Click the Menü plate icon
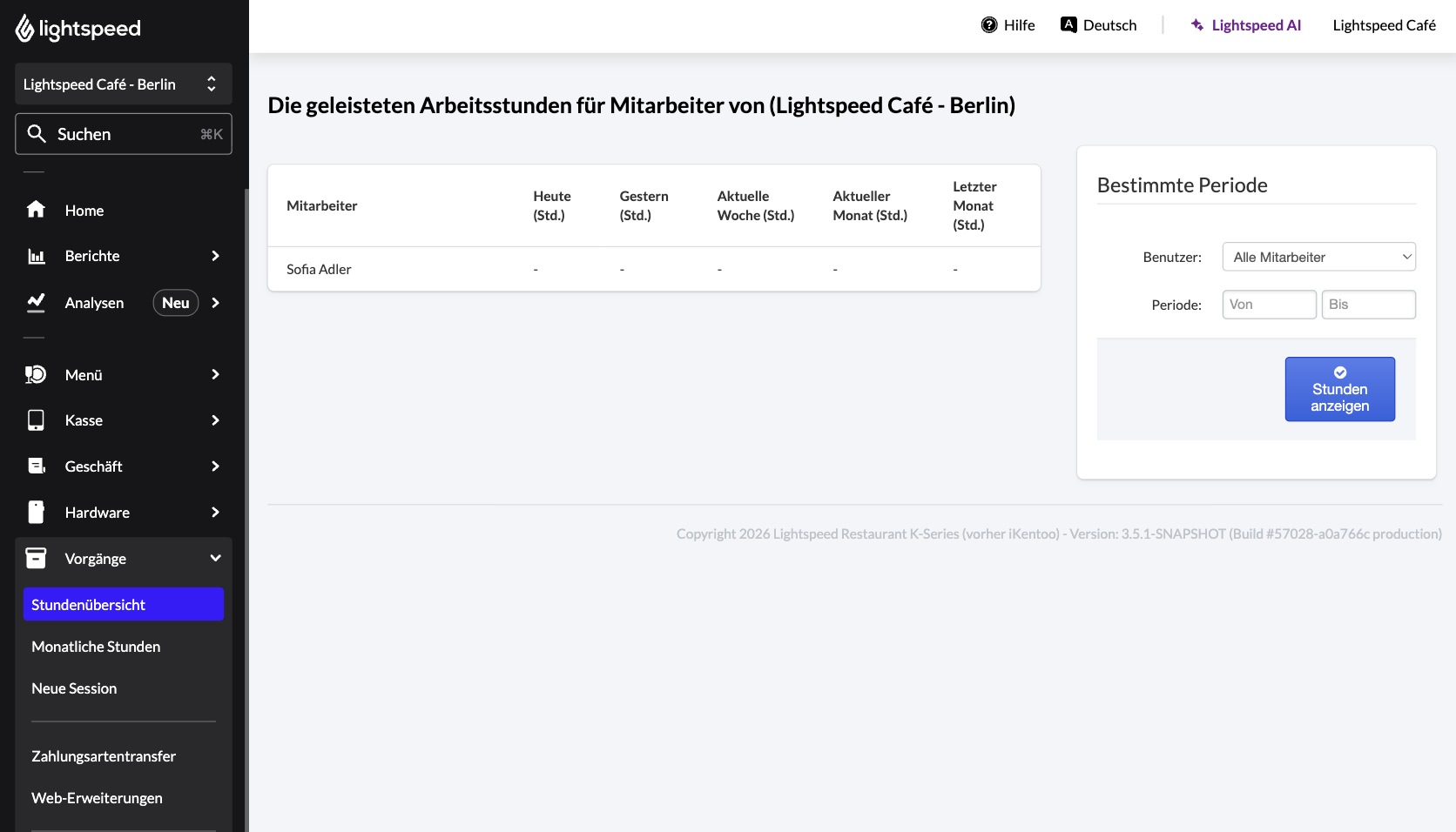 click(36, 374)
